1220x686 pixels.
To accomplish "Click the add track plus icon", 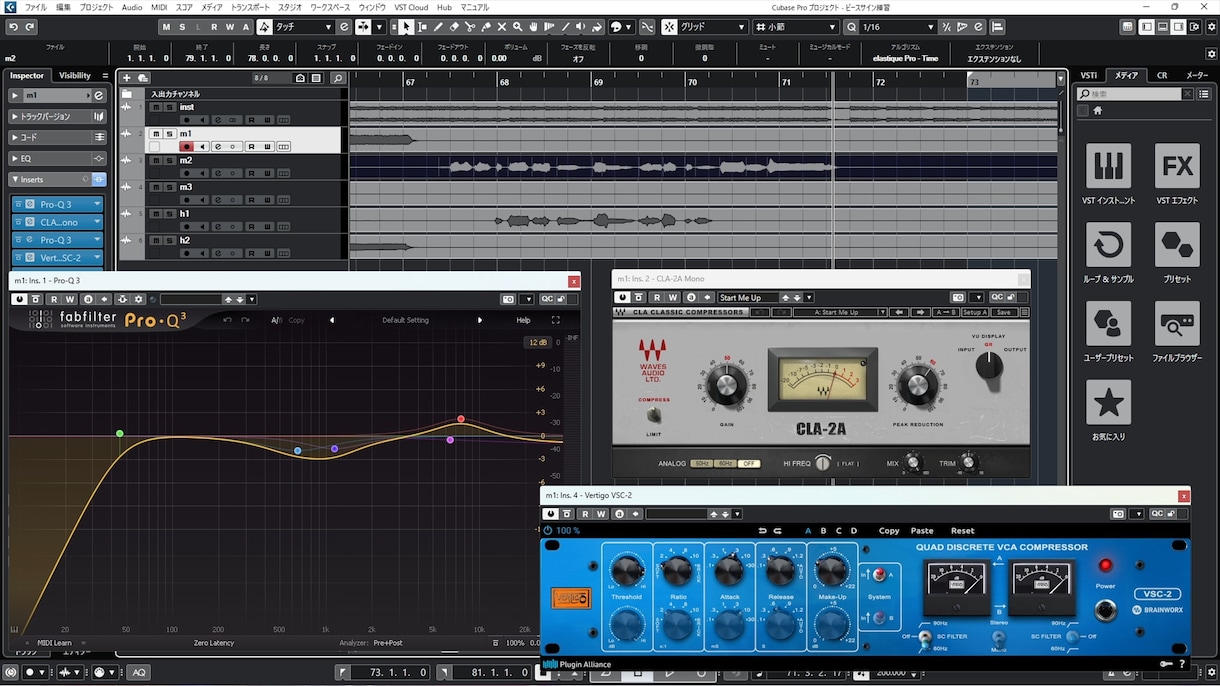I will pyautogui.click(x=127, y=78).
